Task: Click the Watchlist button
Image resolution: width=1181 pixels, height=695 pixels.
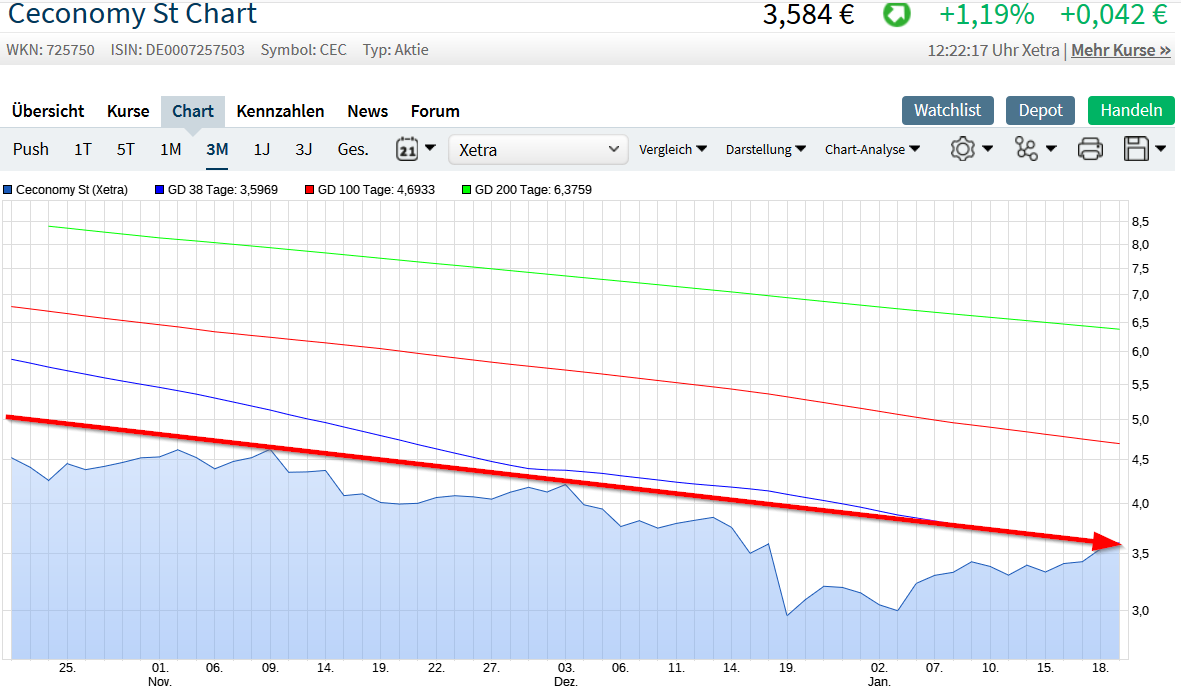Action: [x=947, y=110]
